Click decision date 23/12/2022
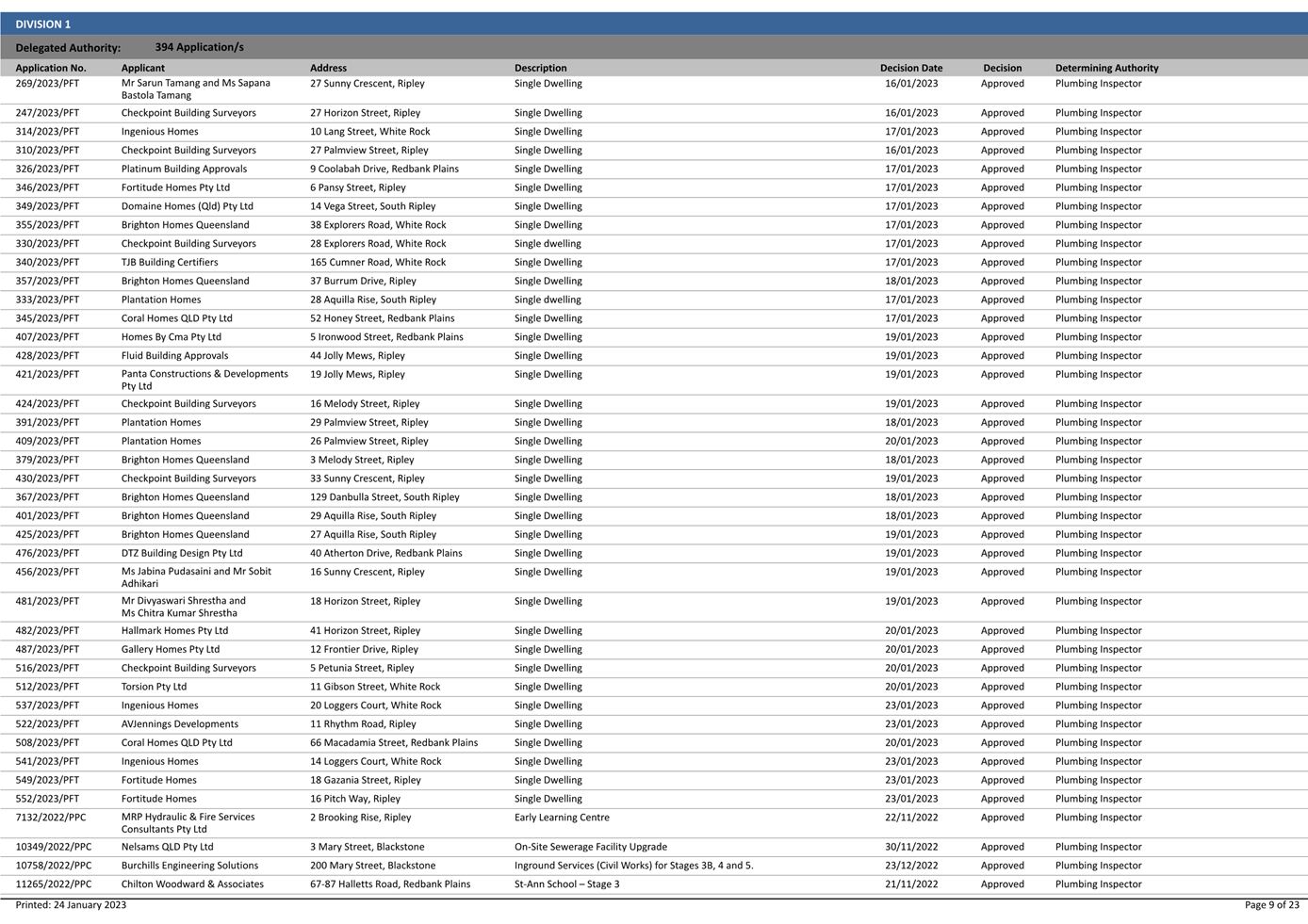This screenshot has width=1308, height=924. pyautogui.click(x=911, y=866)
